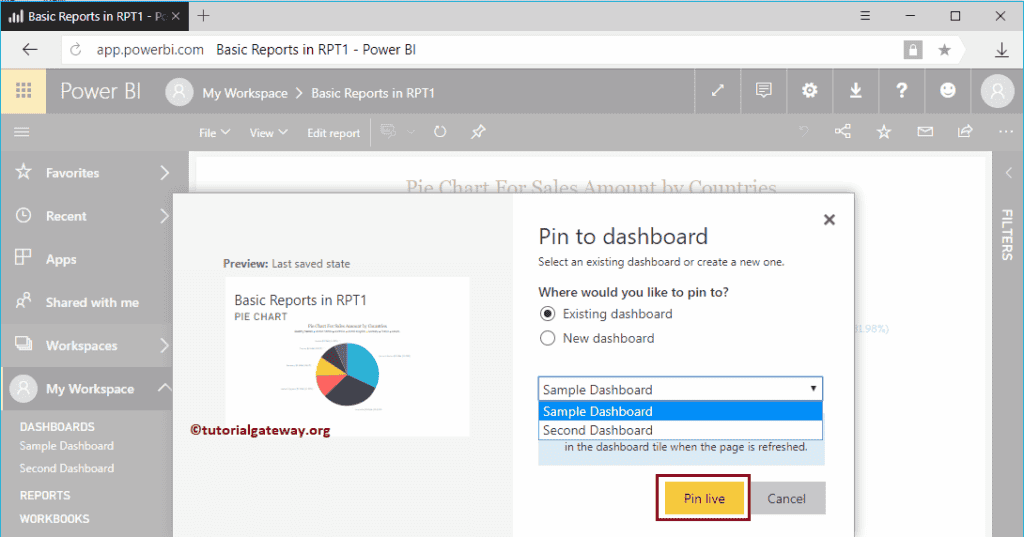Open the more options ellipsis in toolbar
The height and width of the screenshot is (537, 1024).
coord(1006,132)
